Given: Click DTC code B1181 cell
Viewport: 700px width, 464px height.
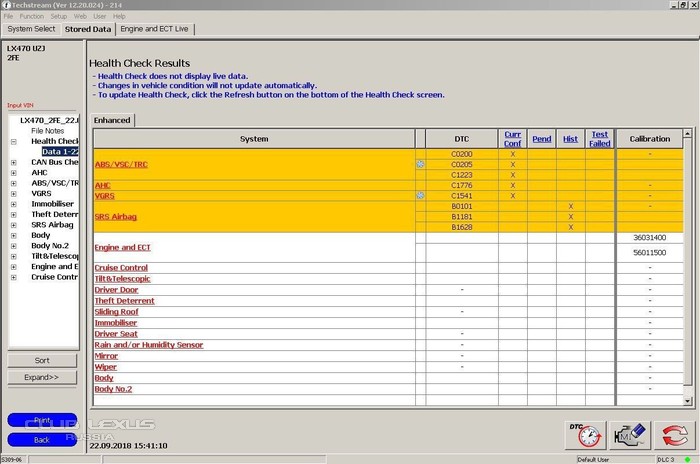Looking at the screenshot, I should tap(462, 217).
